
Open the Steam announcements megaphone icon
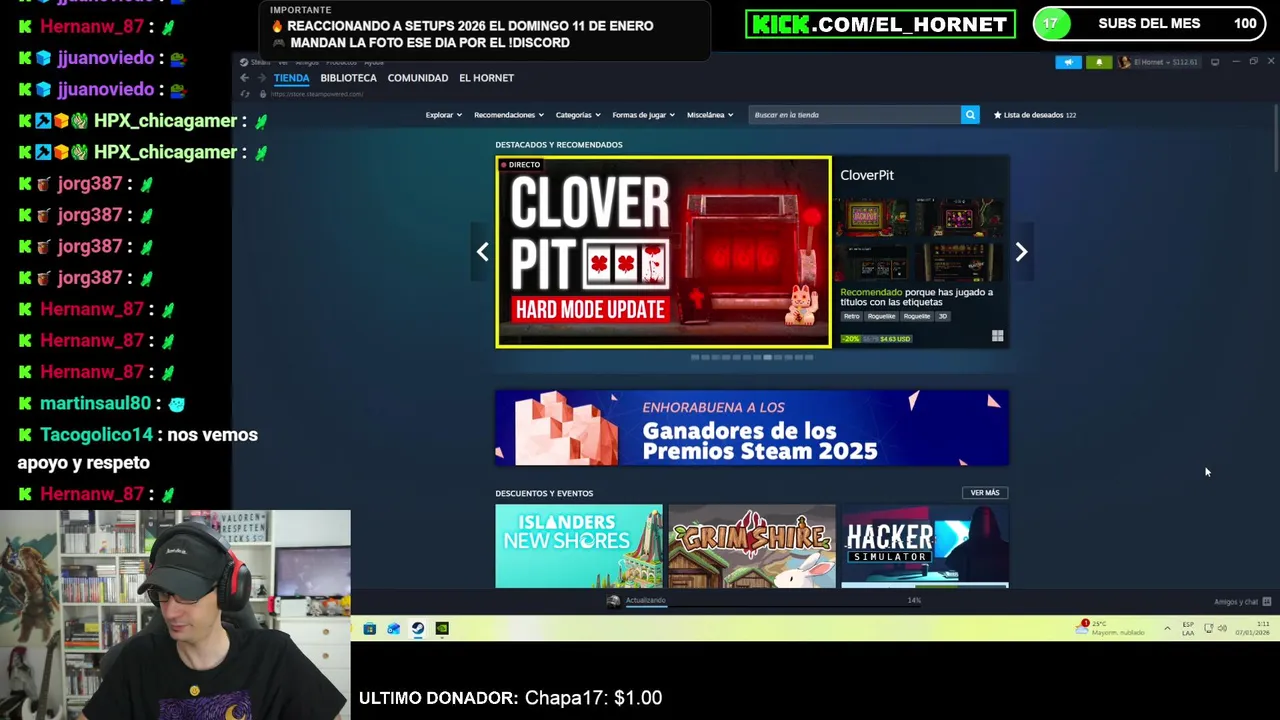tap(1068, 62)
